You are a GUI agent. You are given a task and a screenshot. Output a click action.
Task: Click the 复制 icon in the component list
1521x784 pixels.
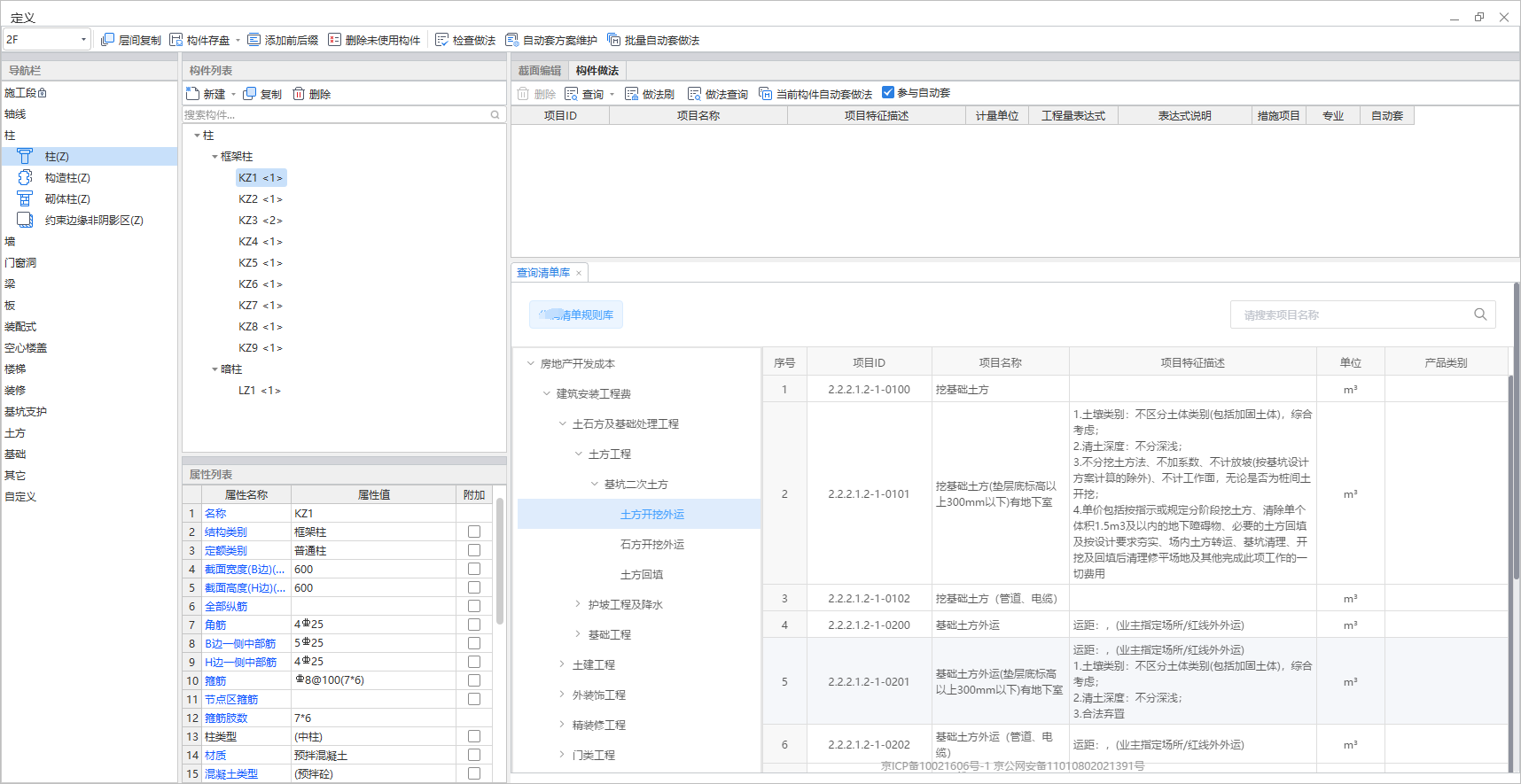tap(249, 94)
